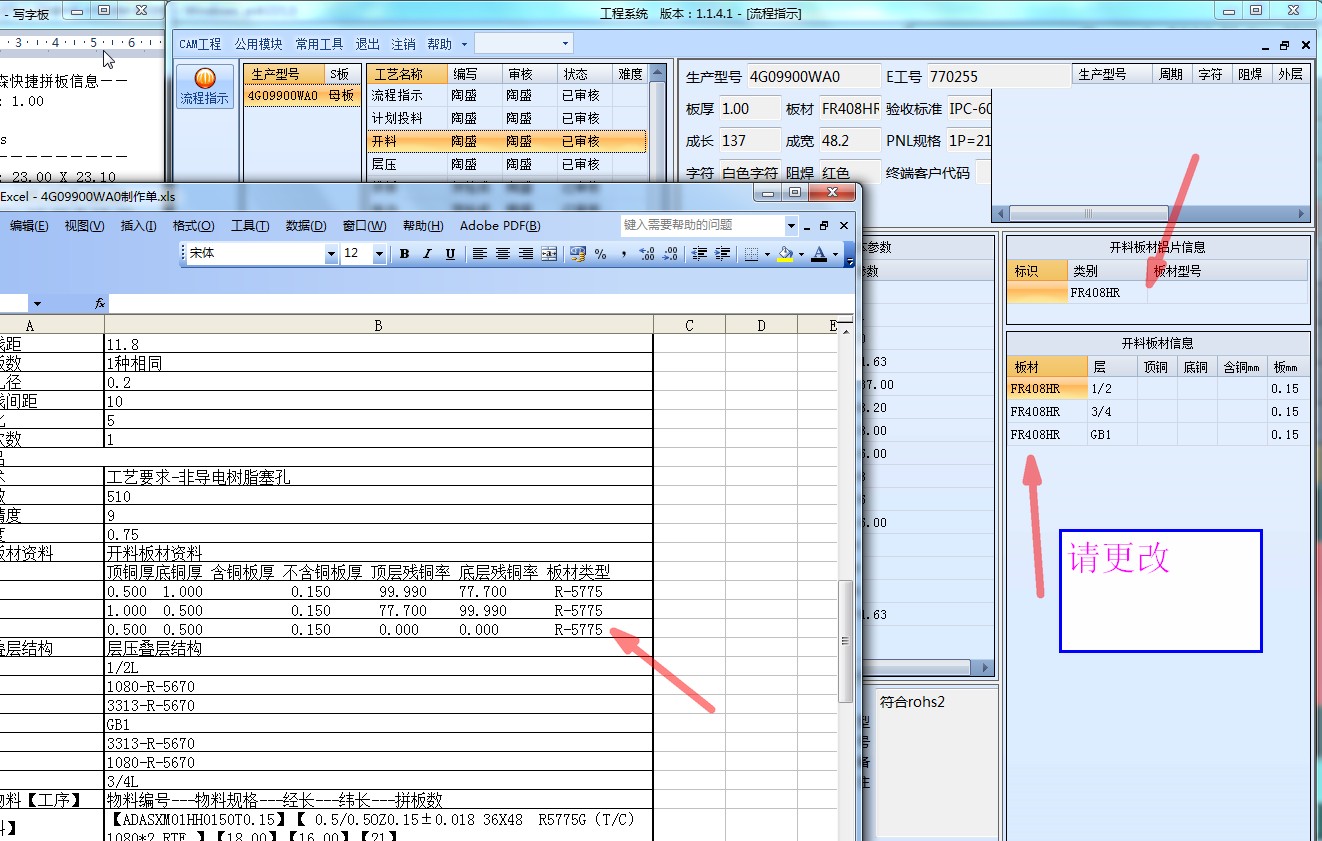Open the fill color dropdown arrow

pyautogui.click(x=801, y=254)
